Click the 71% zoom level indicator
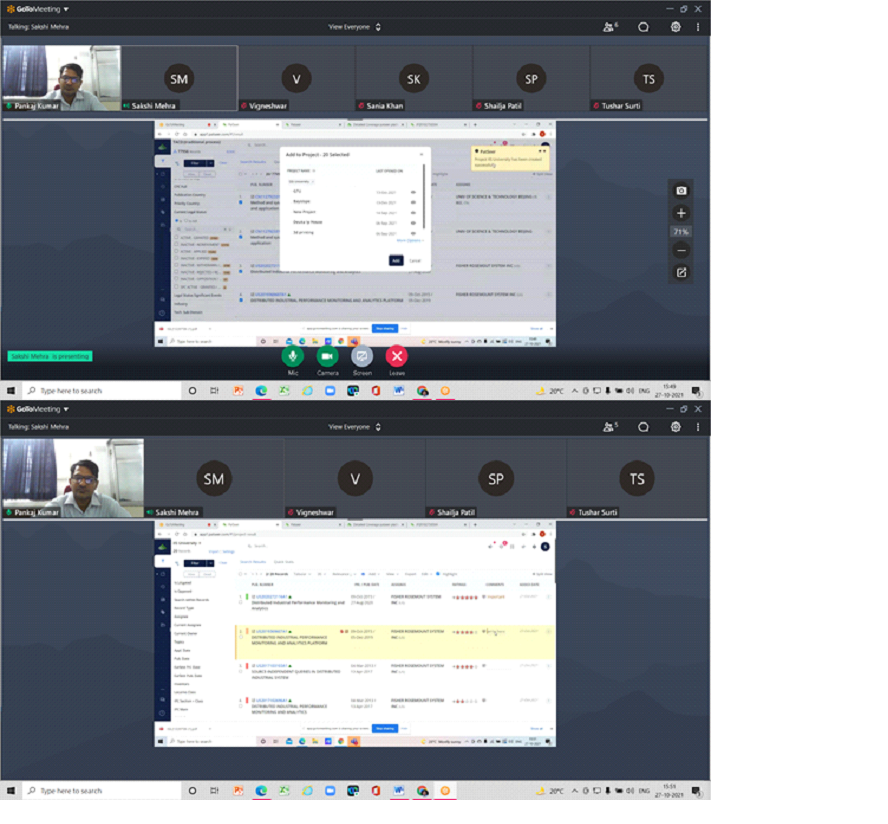Image resolution: width=888 pixels, height=824 pixels. coord(681,232)
